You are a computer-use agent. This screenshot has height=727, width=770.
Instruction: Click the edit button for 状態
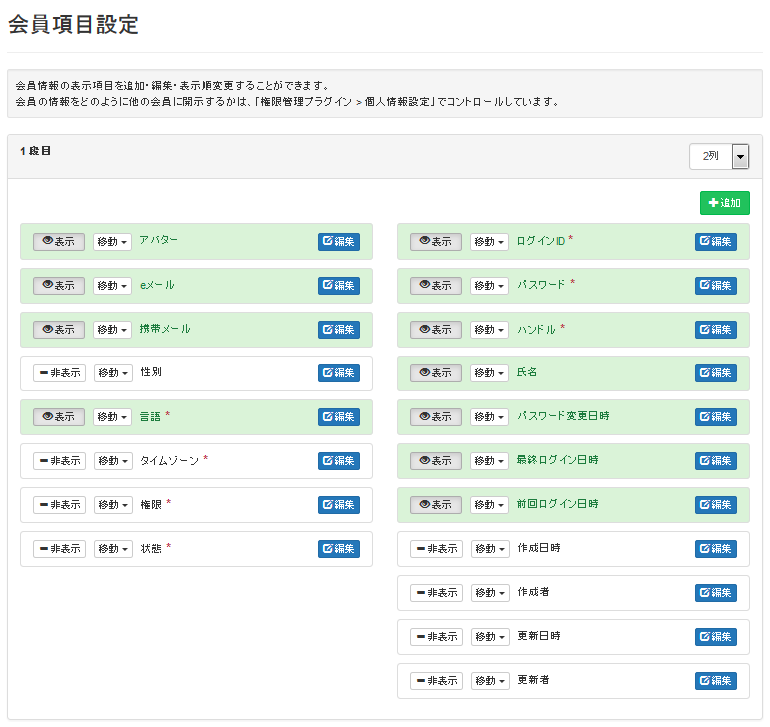click(338, 549)
